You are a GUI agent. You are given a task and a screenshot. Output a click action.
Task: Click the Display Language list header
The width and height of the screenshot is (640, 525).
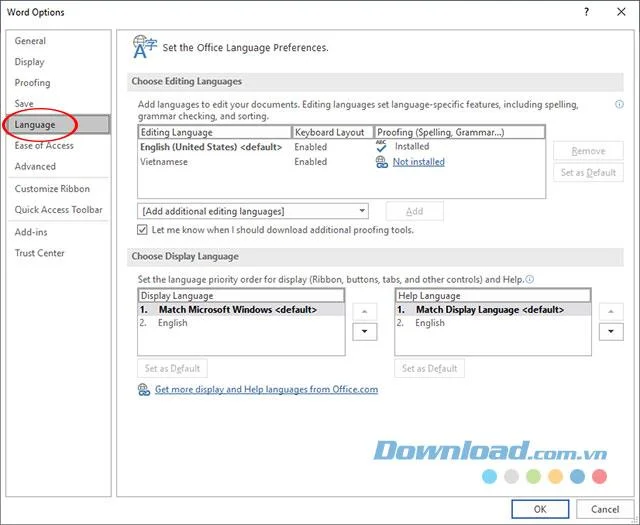(x=241, y=296)
